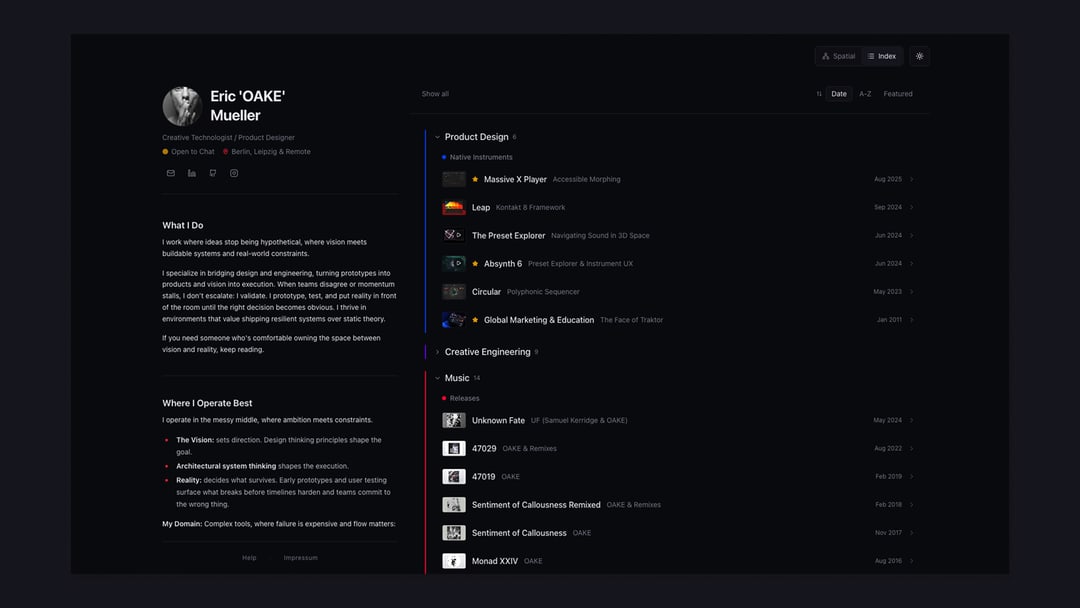Open the Unknown Fate release thumbnail
This screenshot has height=608, width=1080.
[454, 421]
